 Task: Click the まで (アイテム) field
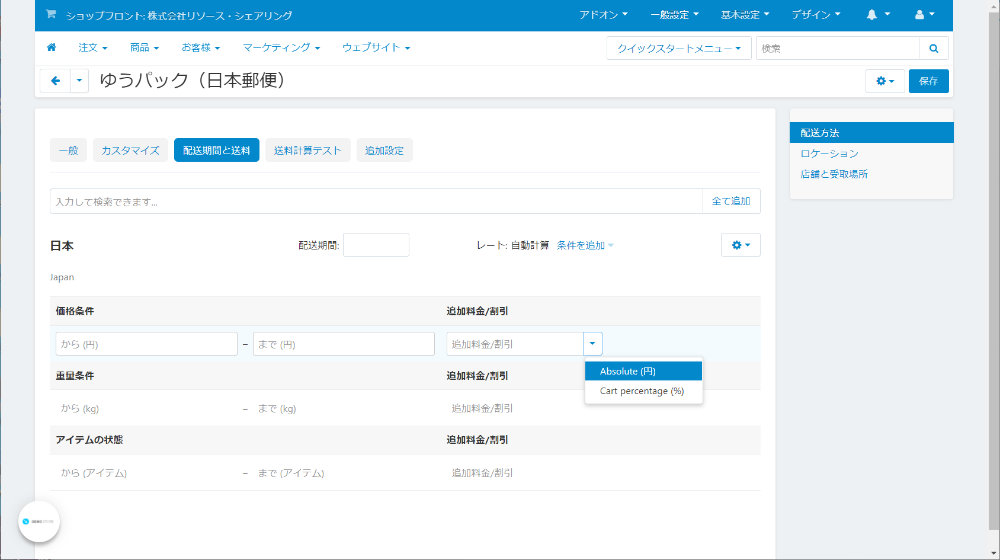344,473
